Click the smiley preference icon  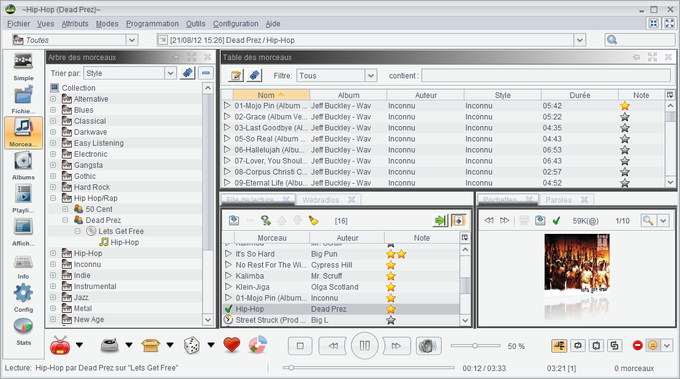coord(653,345)
